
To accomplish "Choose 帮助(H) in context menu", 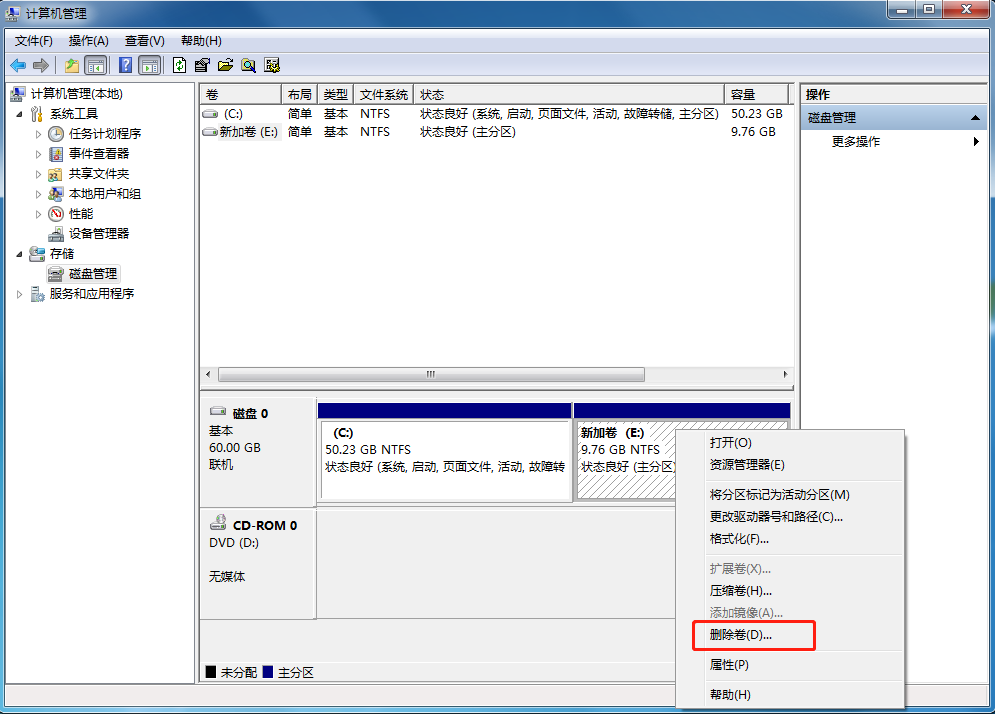I will 790,695.
